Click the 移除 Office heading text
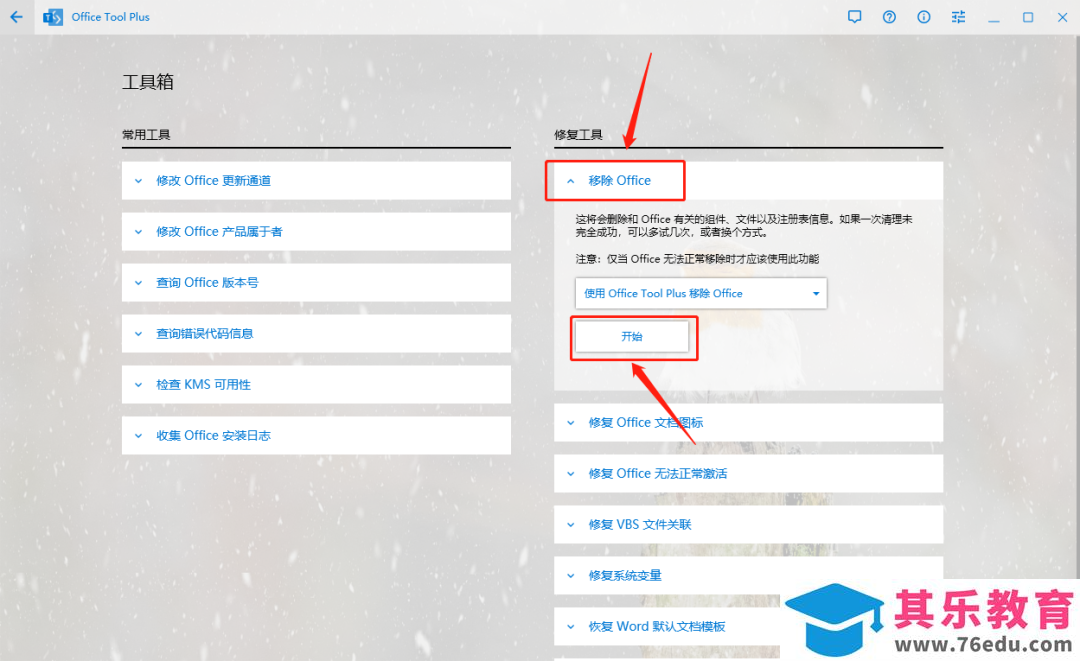The height and width of the screenshot is (661, 1080). (x=619, y=180)
